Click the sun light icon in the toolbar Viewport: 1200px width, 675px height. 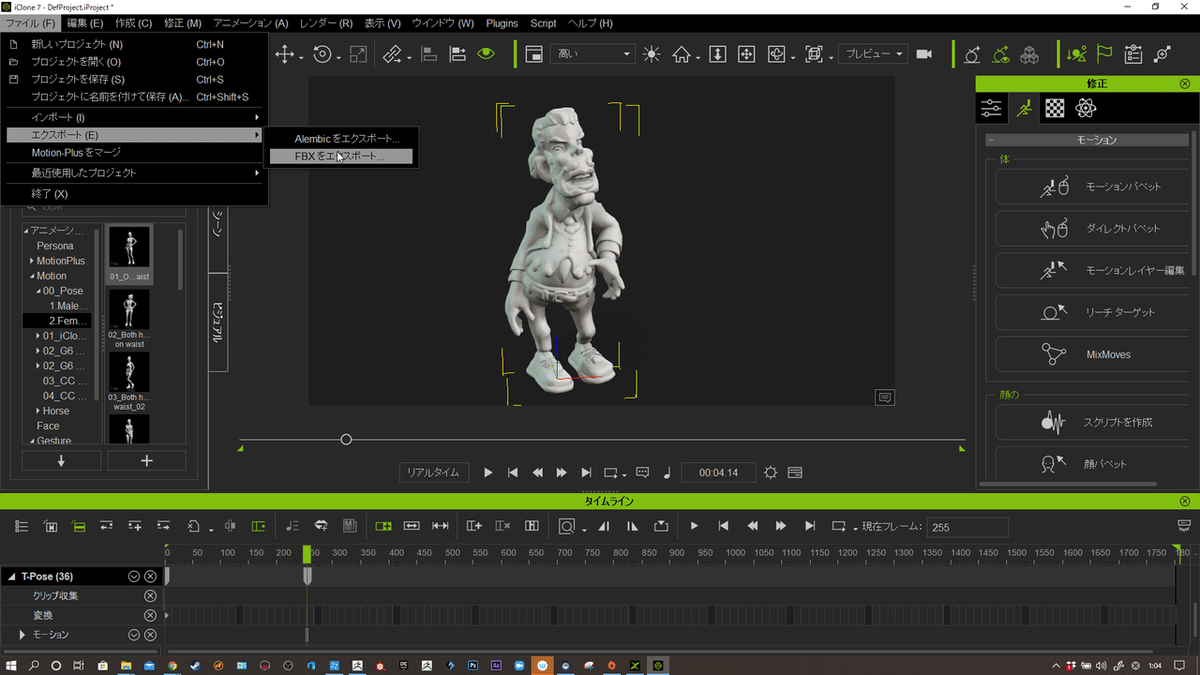pyautogui.click(x=652, y=55)
